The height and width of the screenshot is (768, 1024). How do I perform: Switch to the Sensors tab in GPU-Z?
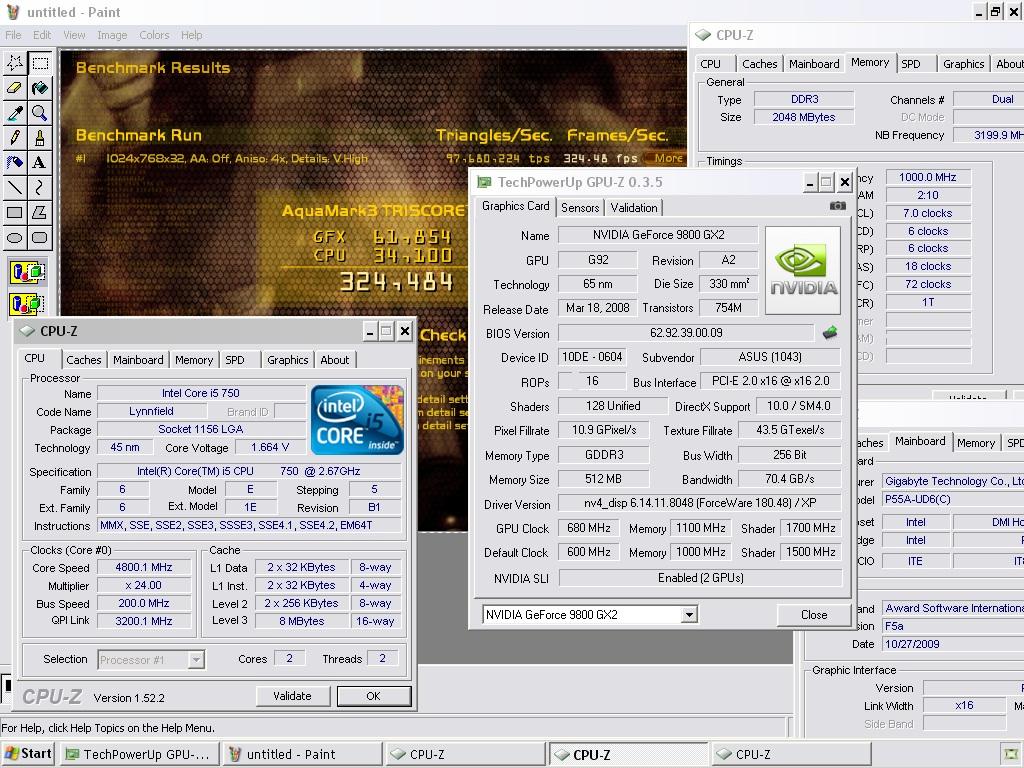580,208
